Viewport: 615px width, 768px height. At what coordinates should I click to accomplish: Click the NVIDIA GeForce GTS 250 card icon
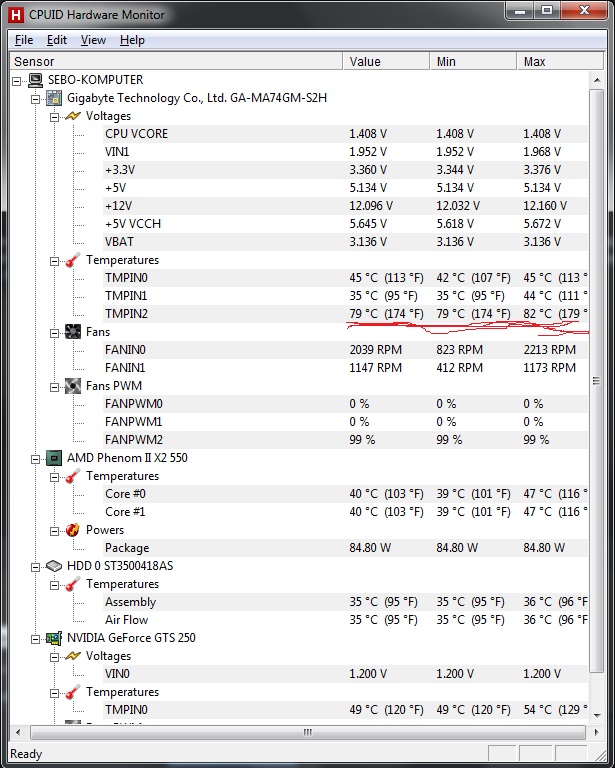click(54, 638)
